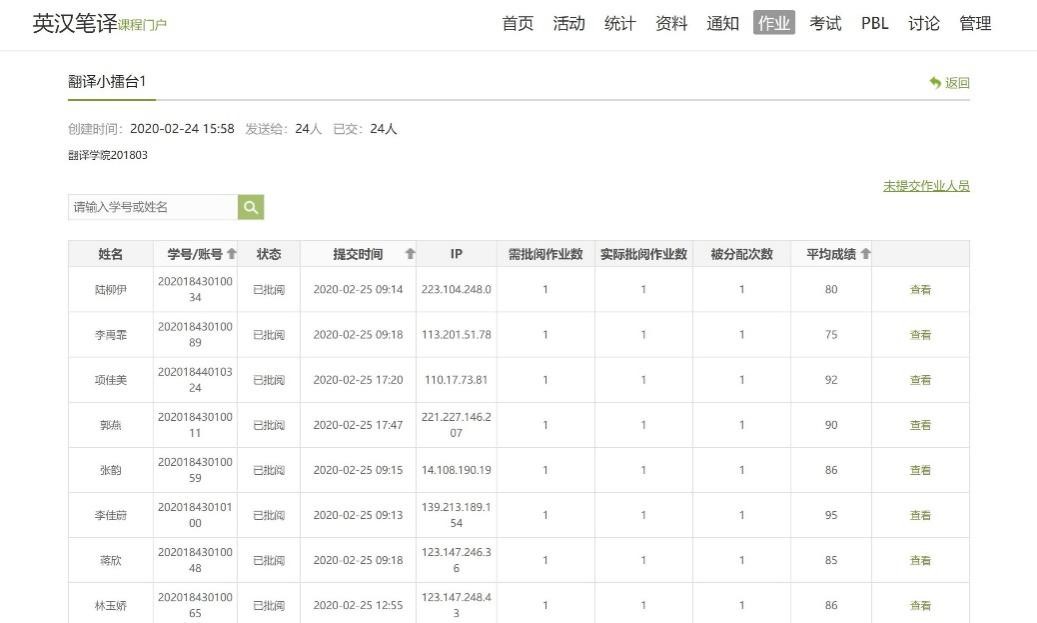Focus the 请输入学号或姓名 search field

pos(153,207)
